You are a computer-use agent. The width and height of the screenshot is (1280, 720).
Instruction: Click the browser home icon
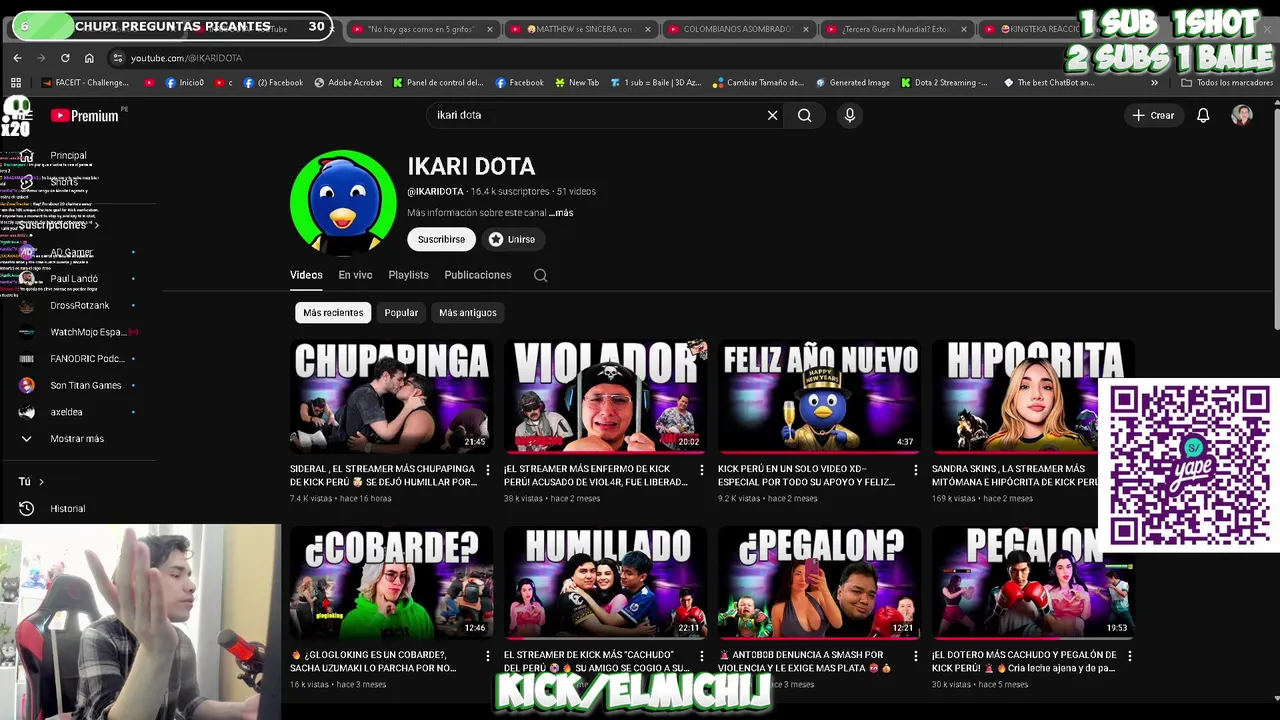point(89,58)
